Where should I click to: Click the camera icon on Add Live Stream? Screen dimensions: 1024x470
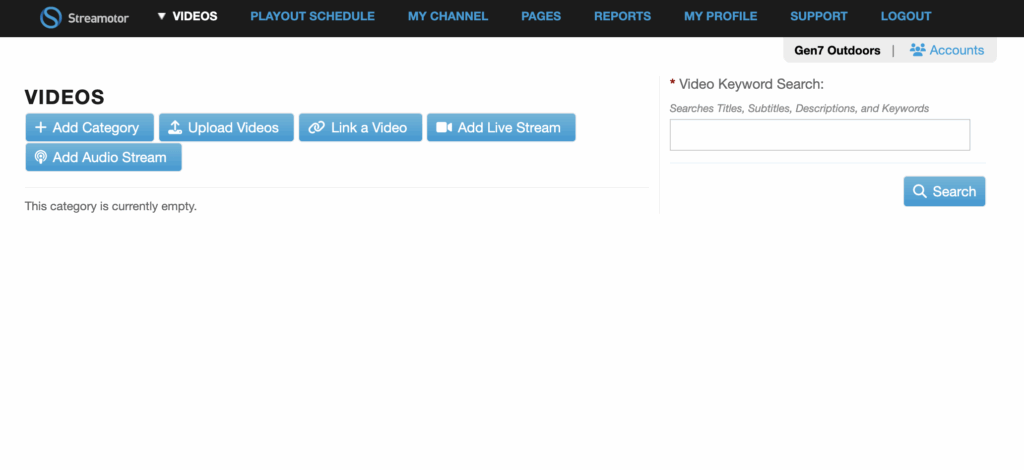tap(444, 128)
